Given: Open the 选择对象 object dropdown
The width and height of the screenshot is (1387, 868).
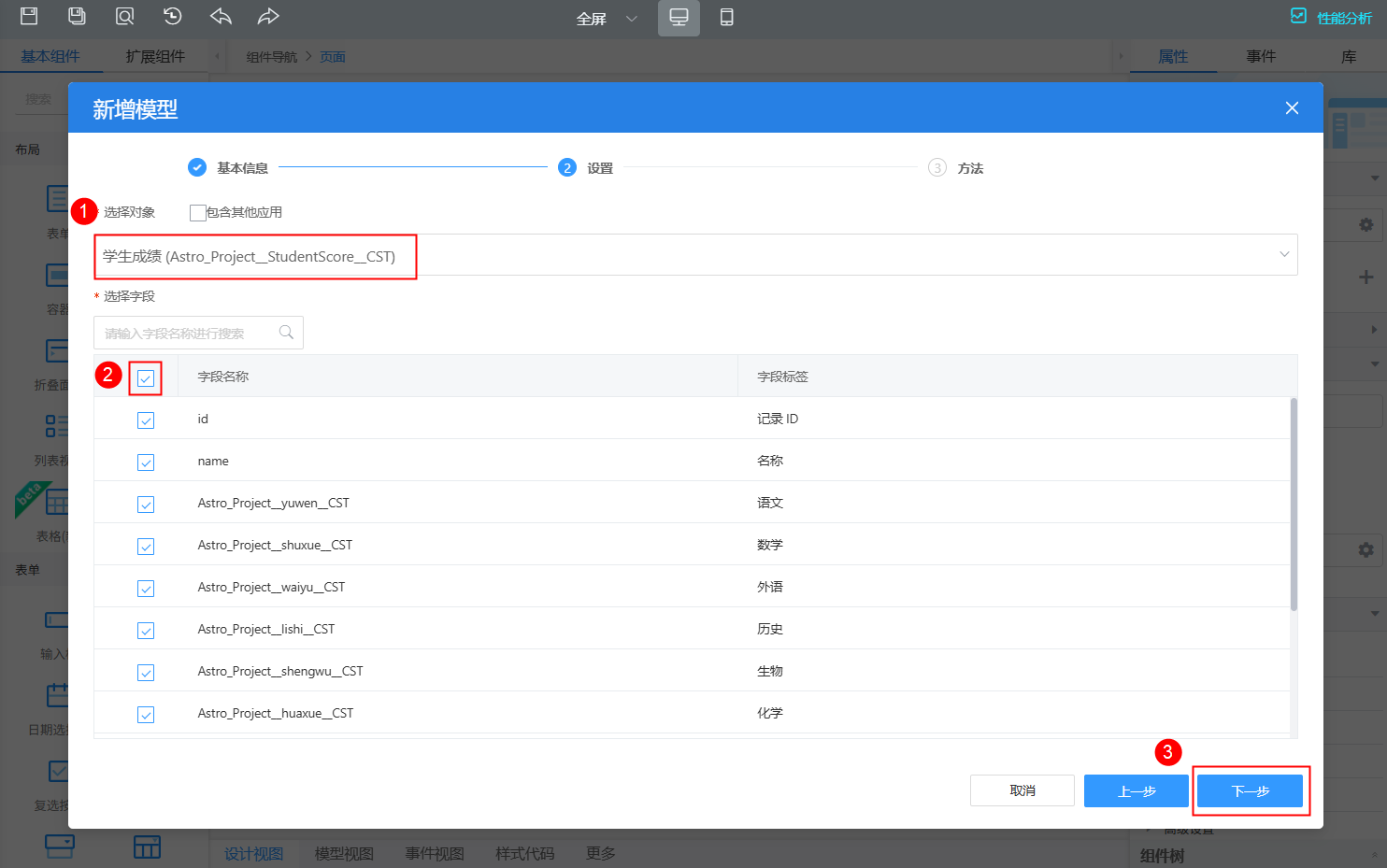Looking at the screenshot, I should (x=695, y=255).
